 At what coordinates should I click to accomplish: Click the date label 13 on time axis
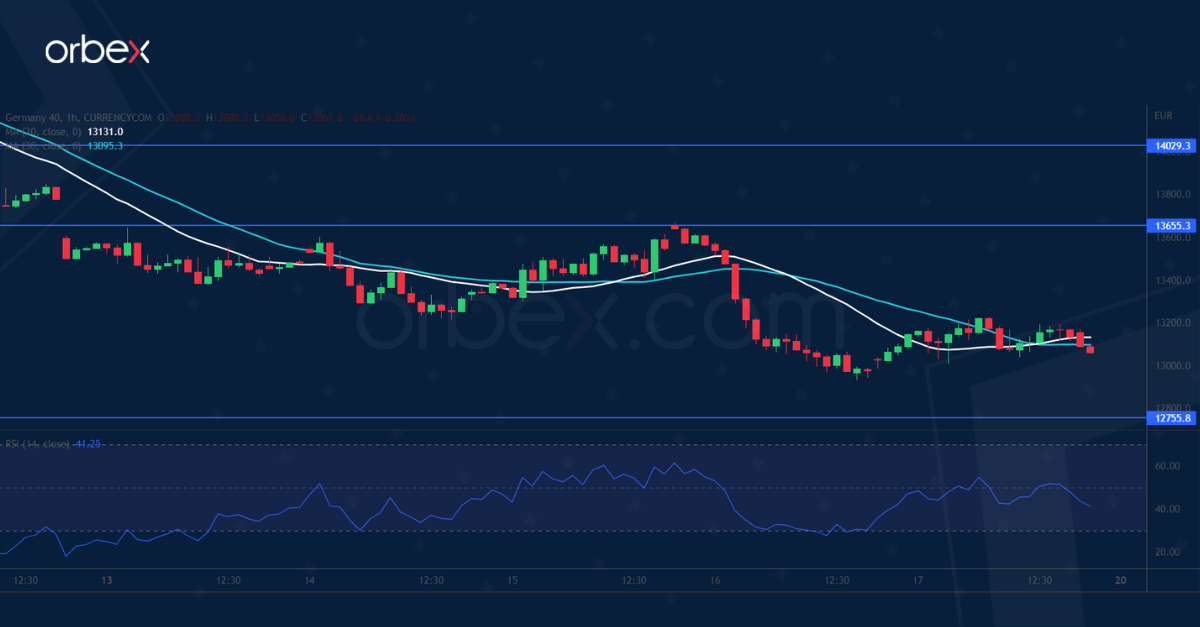[107, 580]
